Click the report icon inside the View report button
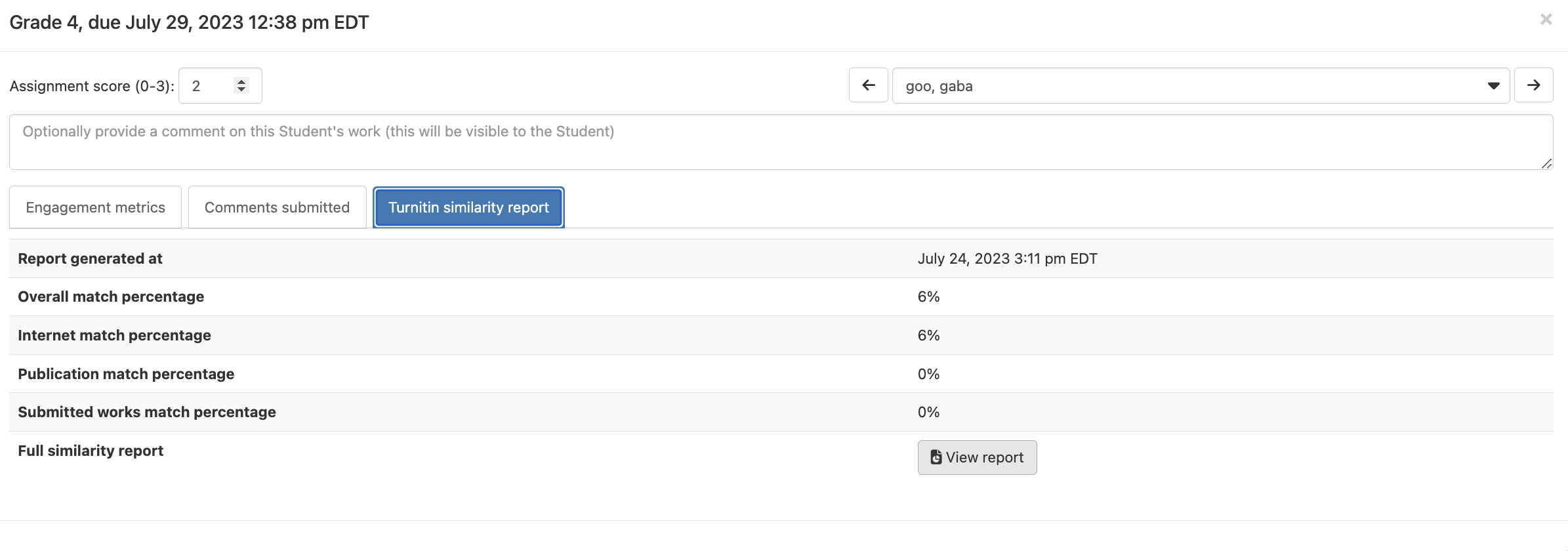 pyautogui.click(x=935, y=457)
